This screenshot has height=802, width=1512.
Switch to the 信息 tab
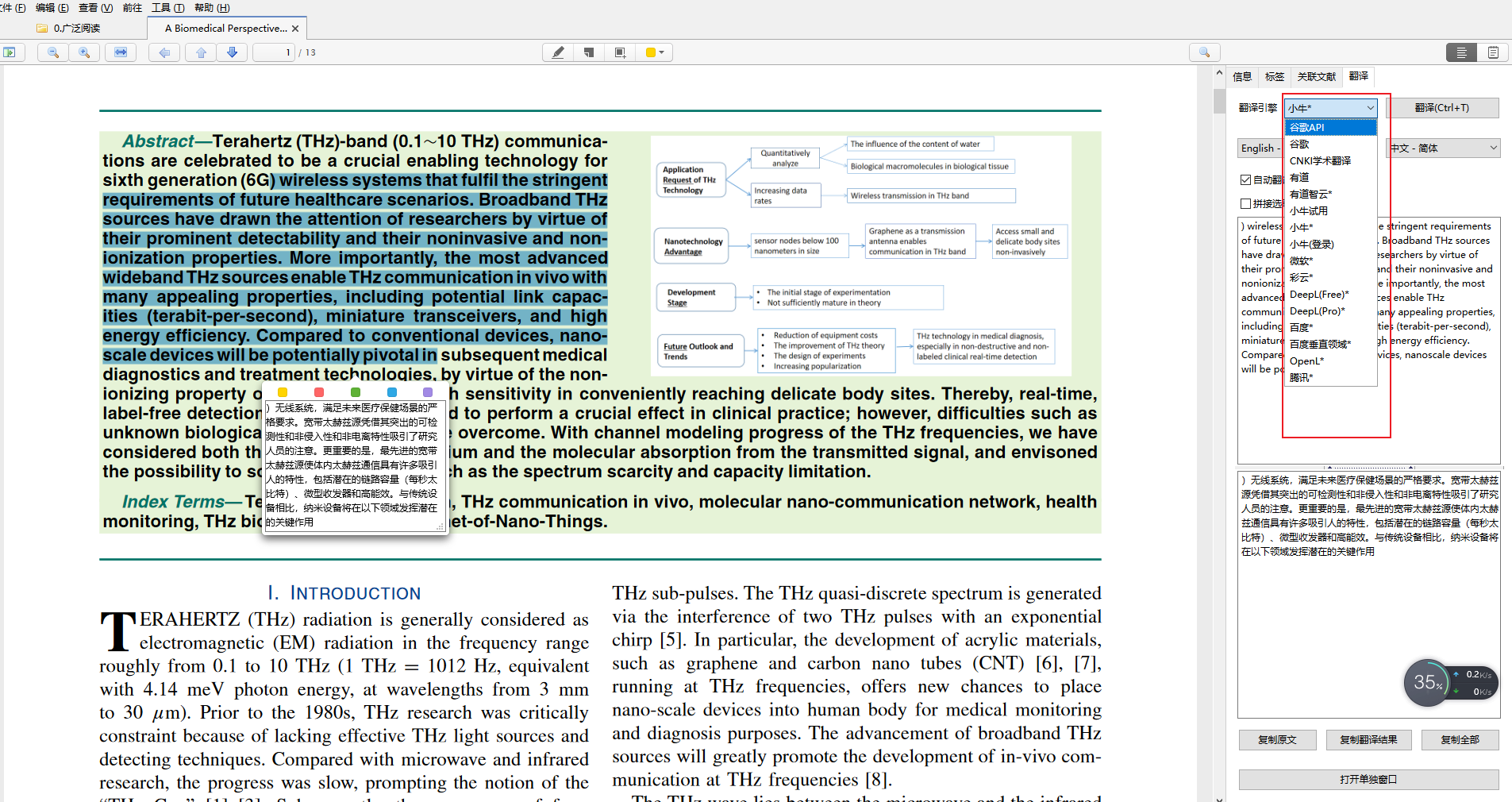(x=1242, y=76)
